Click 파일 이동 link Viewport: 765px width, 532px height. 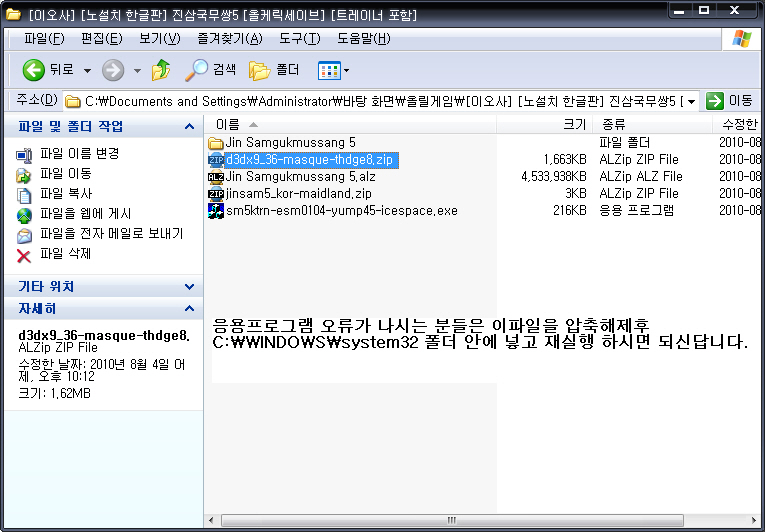pyautogui.click(x=66, y=174)
